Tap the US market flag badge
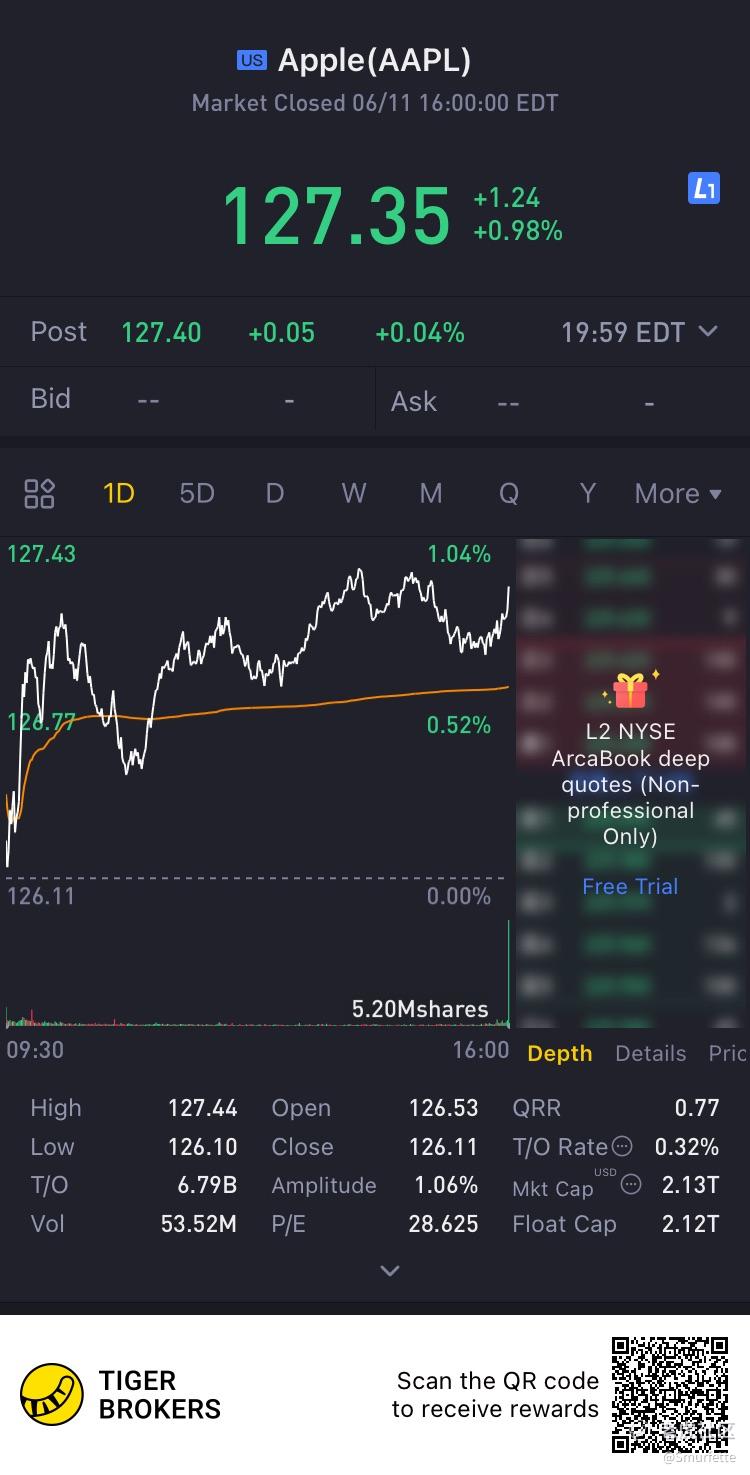 pos(252,60)
